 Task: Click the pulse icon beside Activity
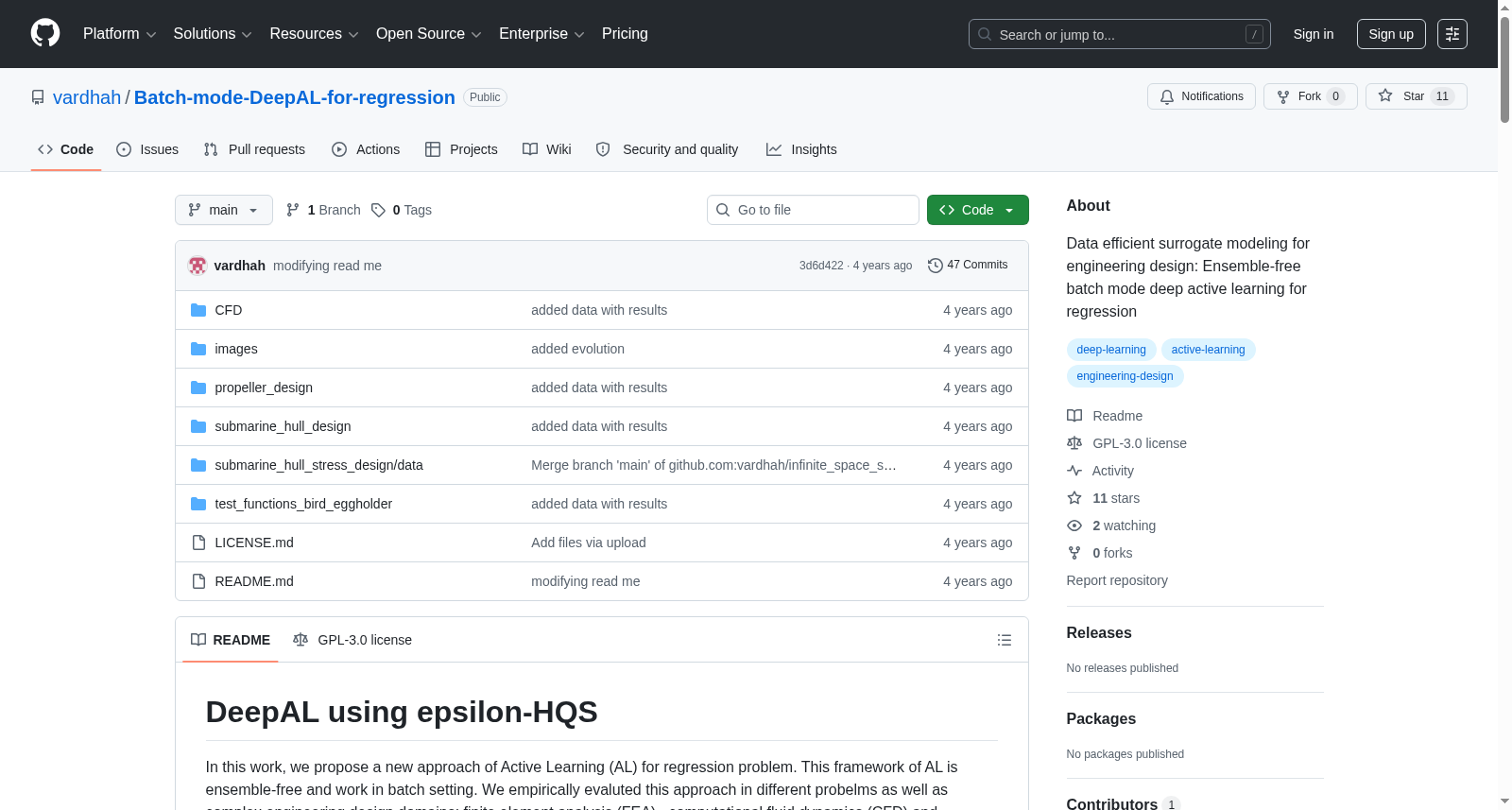(x=1074, y=471)
